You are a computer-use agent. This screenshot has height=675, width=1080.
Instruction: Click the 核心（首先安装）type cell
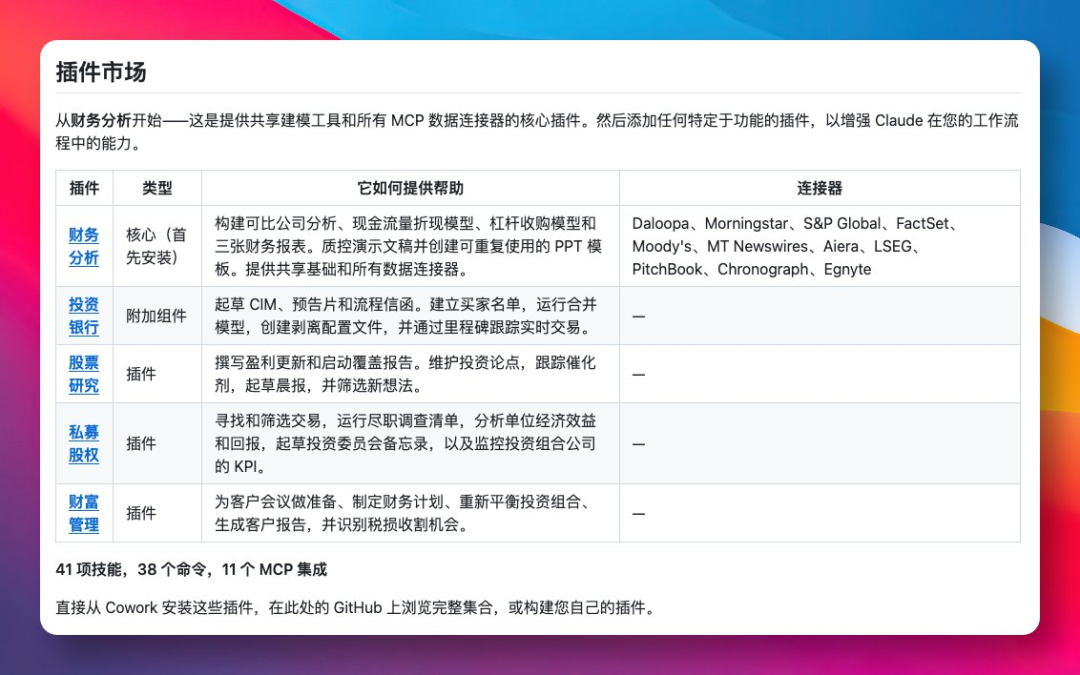pos(156,246)
